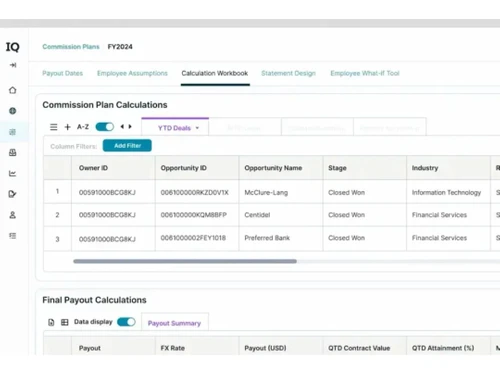Switch to the Statement Design tab
The width and height of the screenshot is (500, 375).
(288, 73)
